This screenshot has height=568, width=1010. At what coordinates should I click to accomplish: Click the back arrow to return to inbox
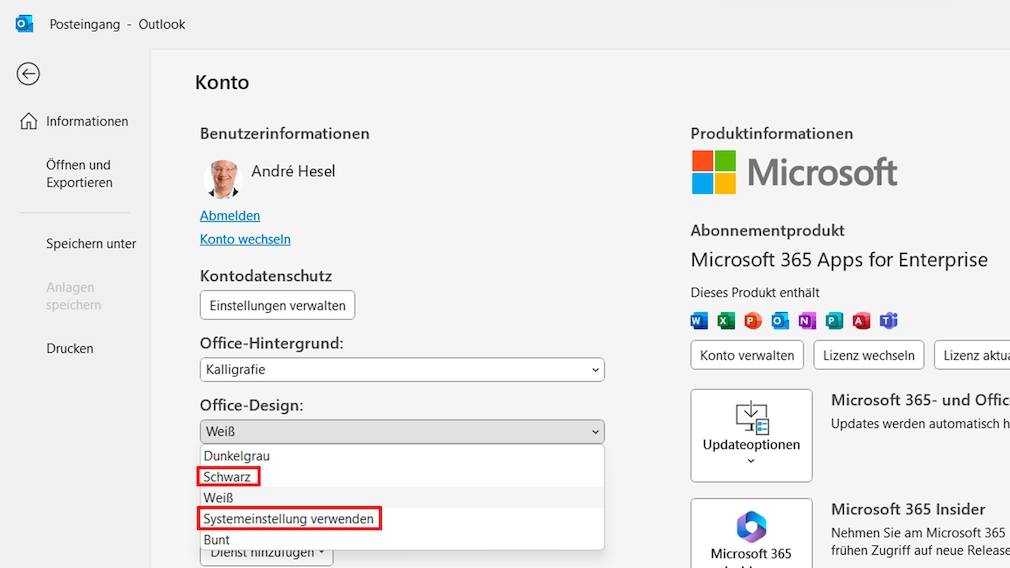coord(28,74)
